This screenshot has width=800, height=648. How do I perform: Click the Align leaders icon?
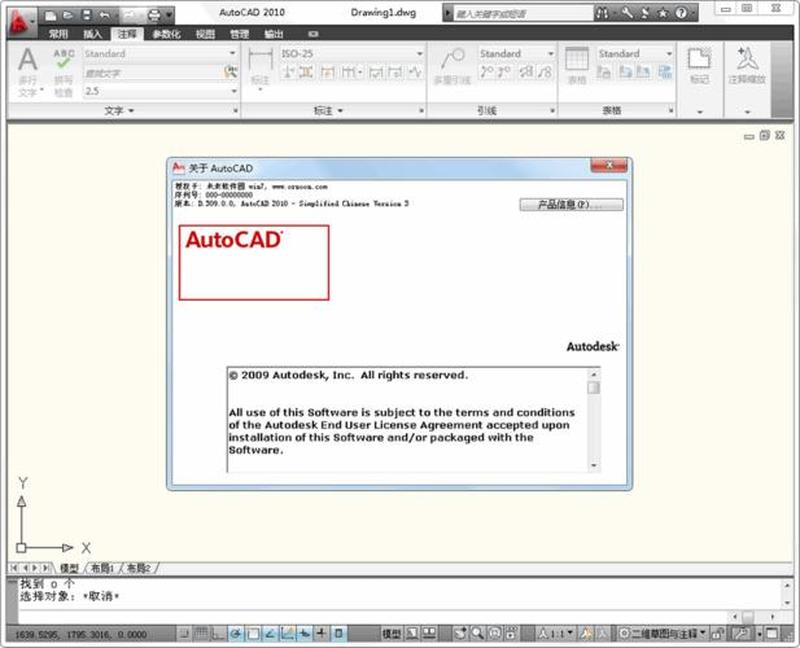click(526, 72)
